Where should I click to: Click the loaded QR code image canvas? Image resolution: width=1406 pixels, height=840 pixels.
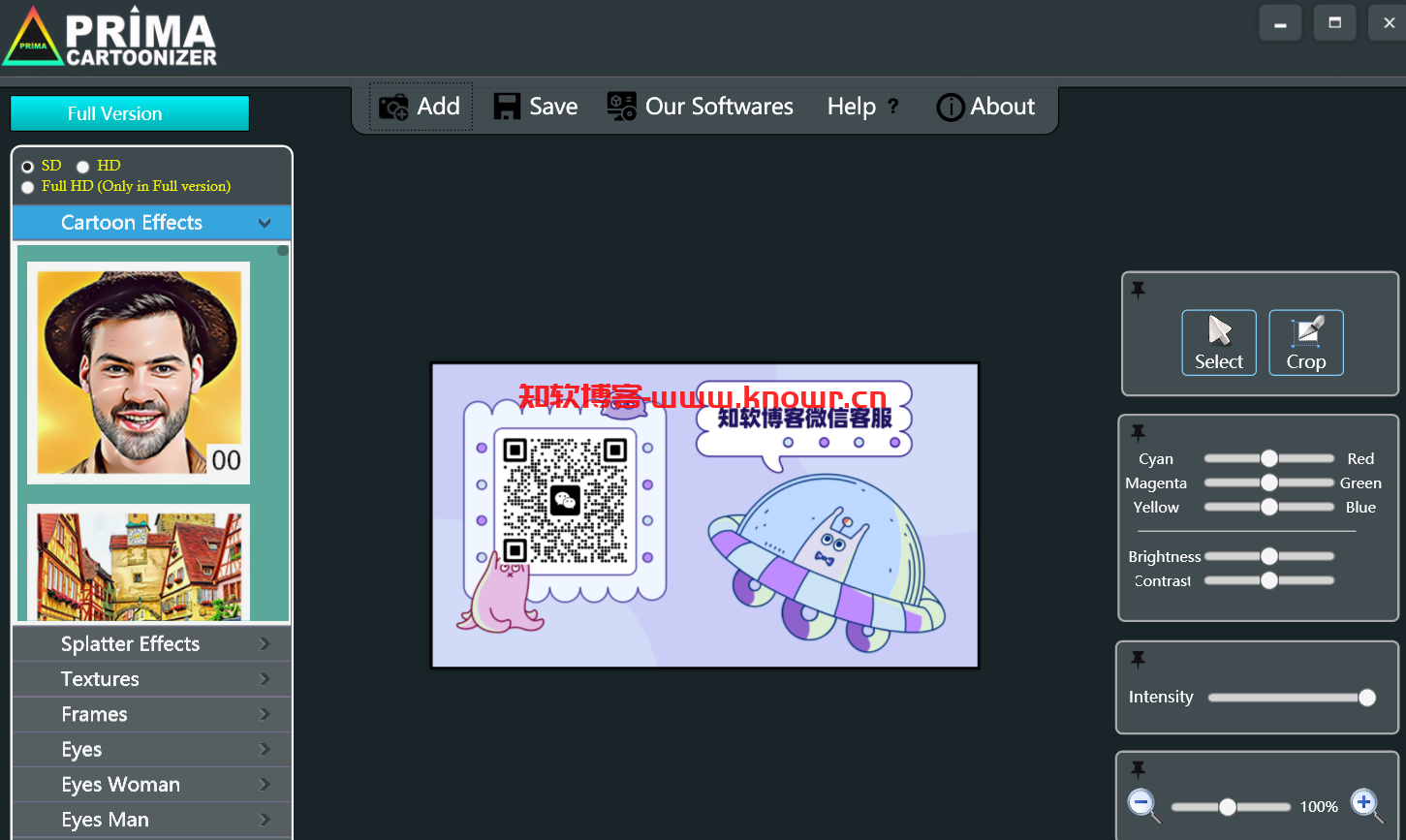pos(704,515)
